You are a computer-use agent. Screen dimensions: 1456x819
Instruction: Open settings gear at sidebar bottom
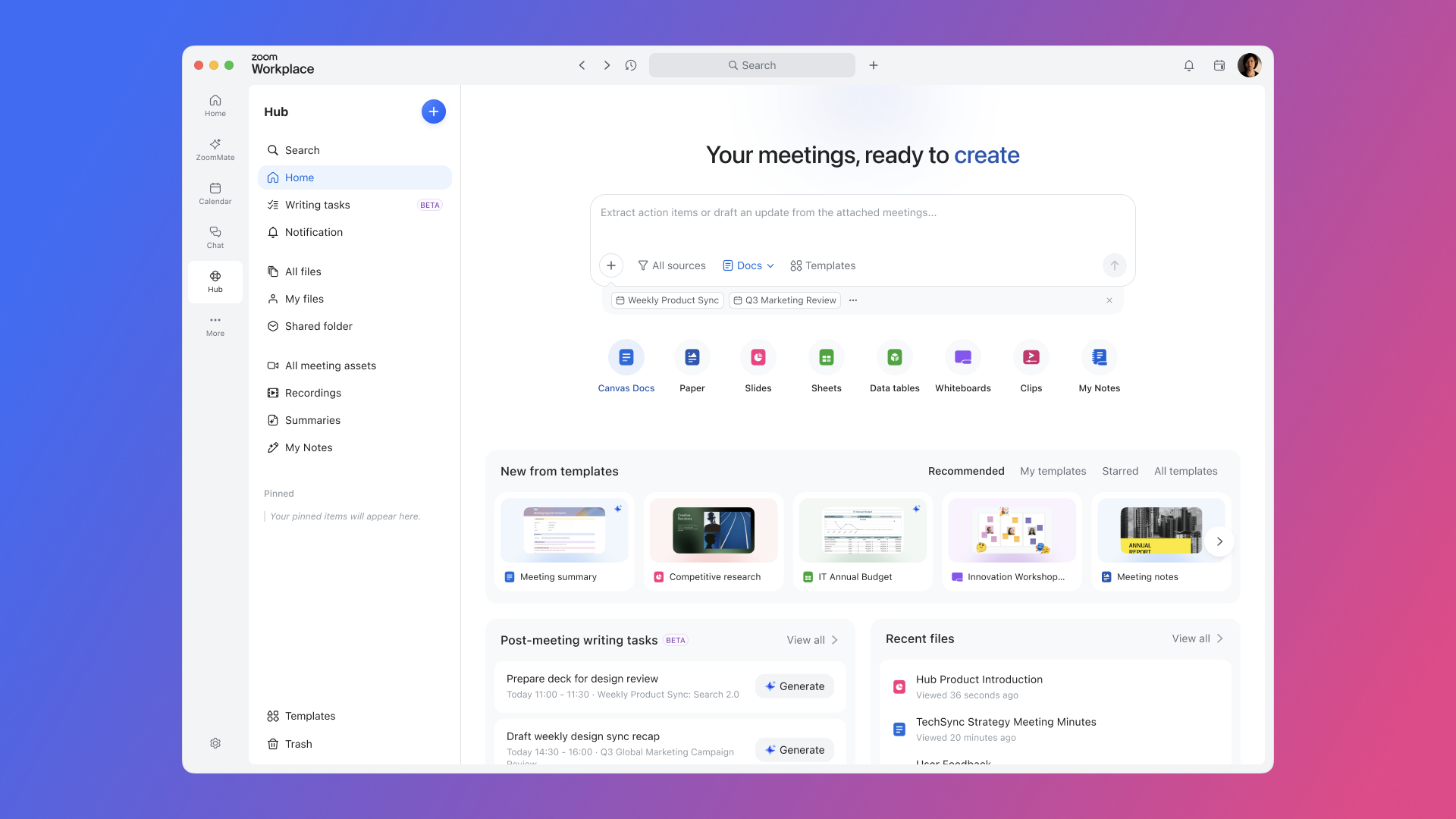(x=215, y=743)
